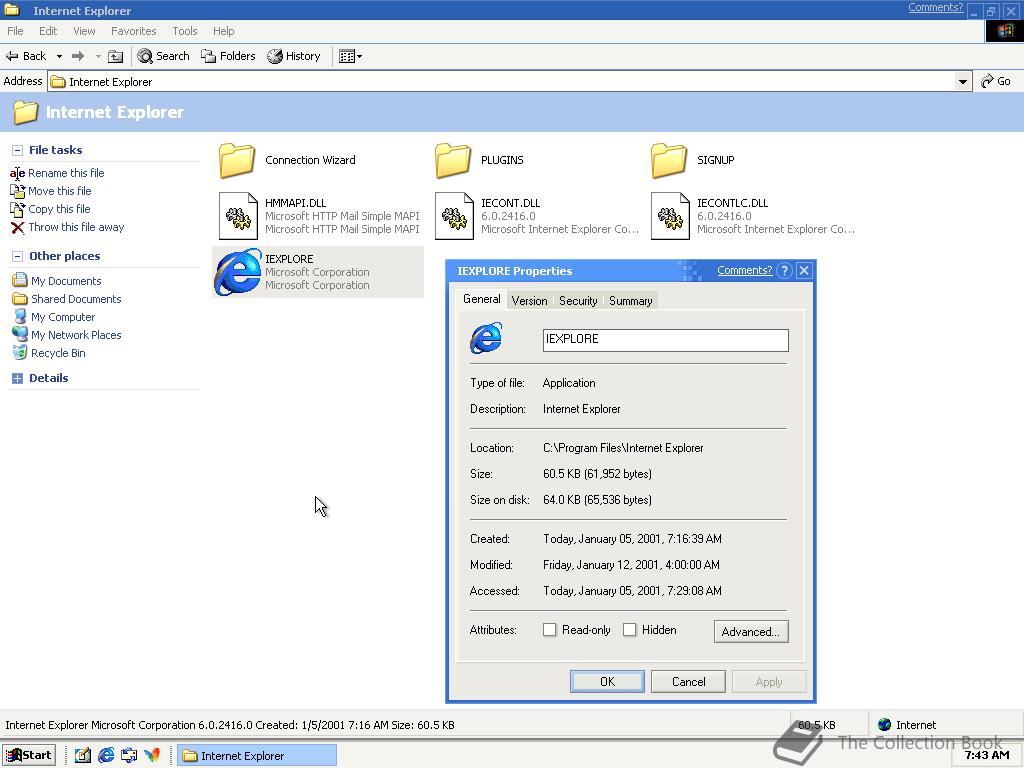
Task: Collapse the File tasks section
Action: point(18,150)
